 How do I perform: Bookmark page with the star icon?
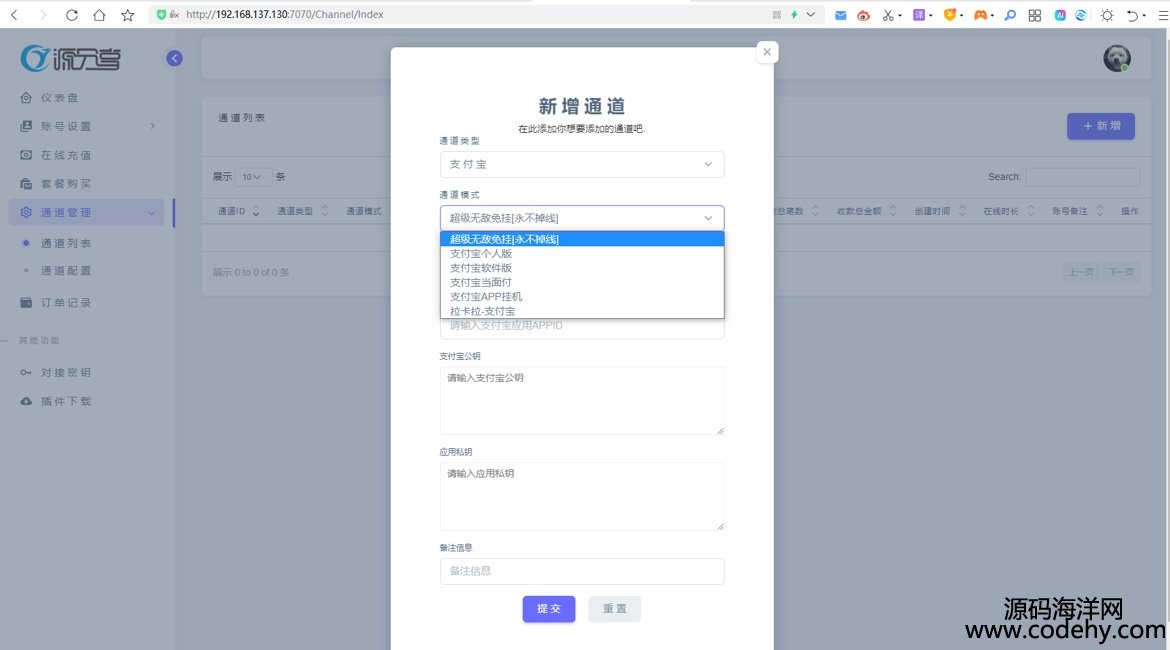(x=128, y=15)
